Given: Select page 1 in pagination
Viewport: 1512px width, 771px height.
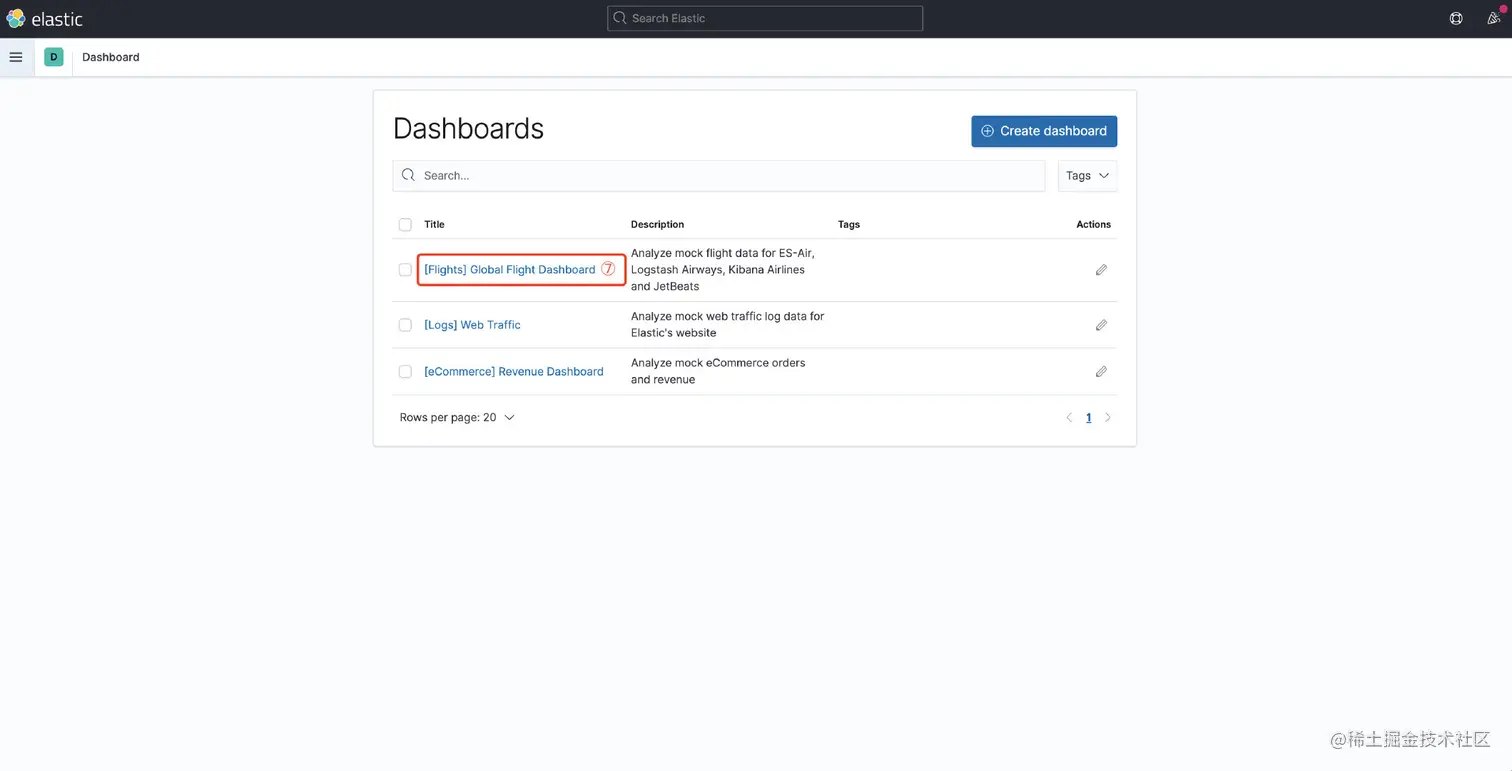Looking at the screenshot, I should click(x=1089, y=418).
